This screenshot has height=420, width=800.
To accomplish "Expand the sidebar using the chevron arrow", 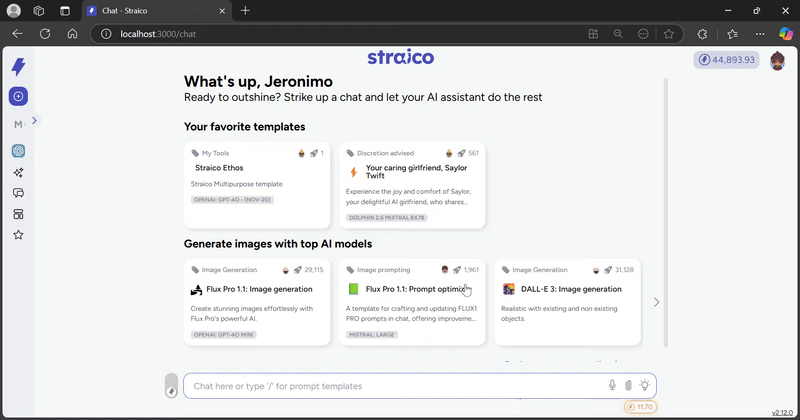I will click(34, 121).
